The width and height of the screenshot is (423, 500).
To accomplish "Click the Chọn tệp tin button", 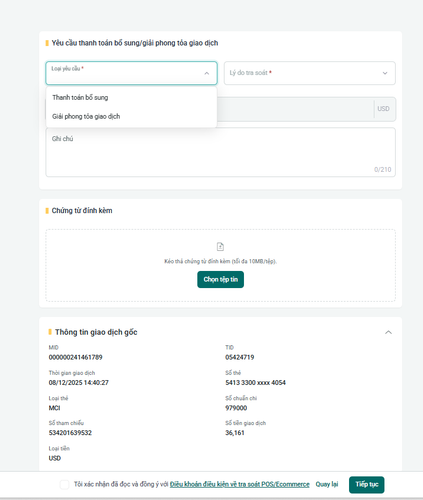I will 220,279.
